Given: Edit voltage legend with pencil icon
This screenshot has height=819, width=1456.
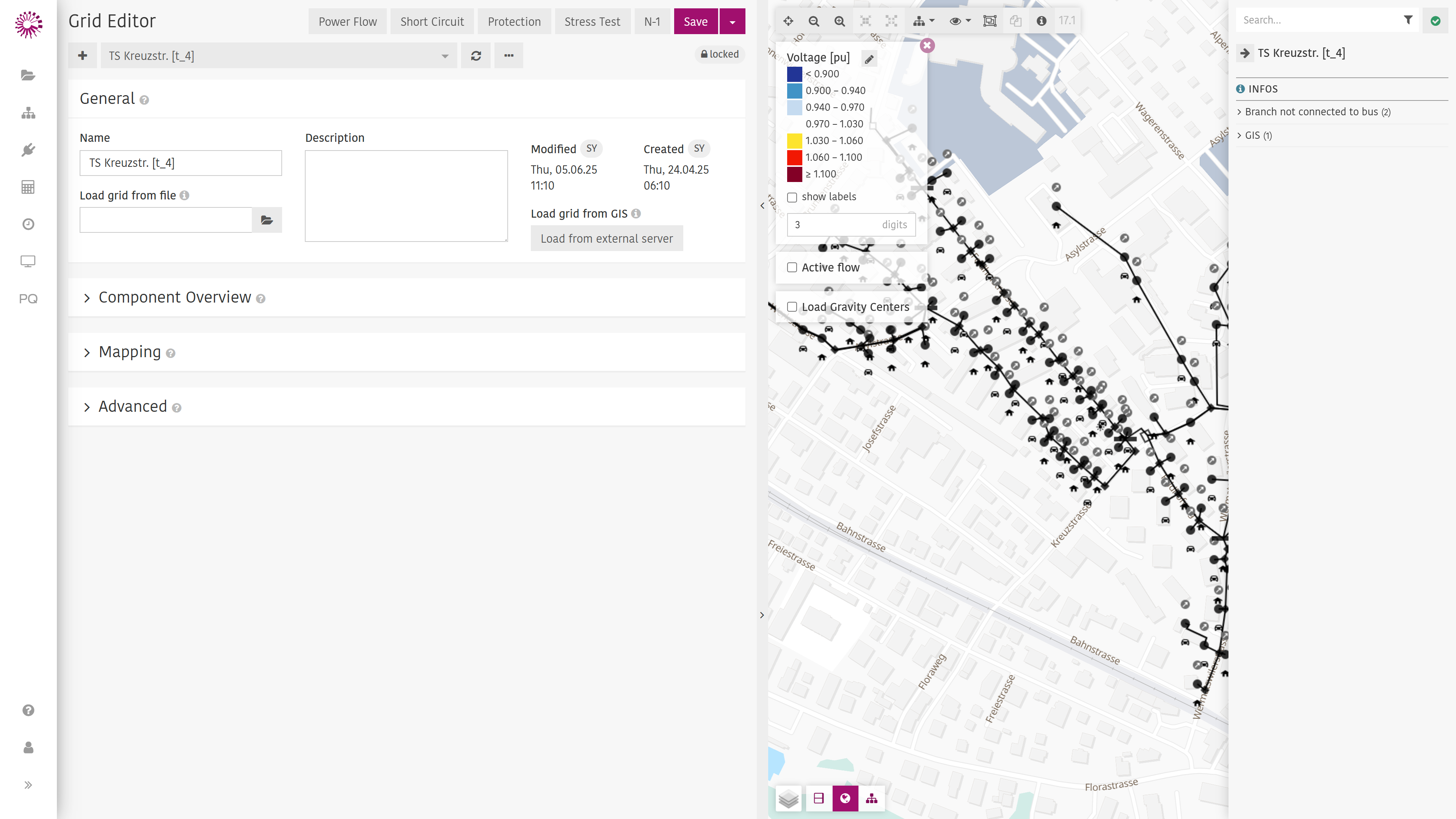Looking at the screenshot, I should (x=869, y=58).
